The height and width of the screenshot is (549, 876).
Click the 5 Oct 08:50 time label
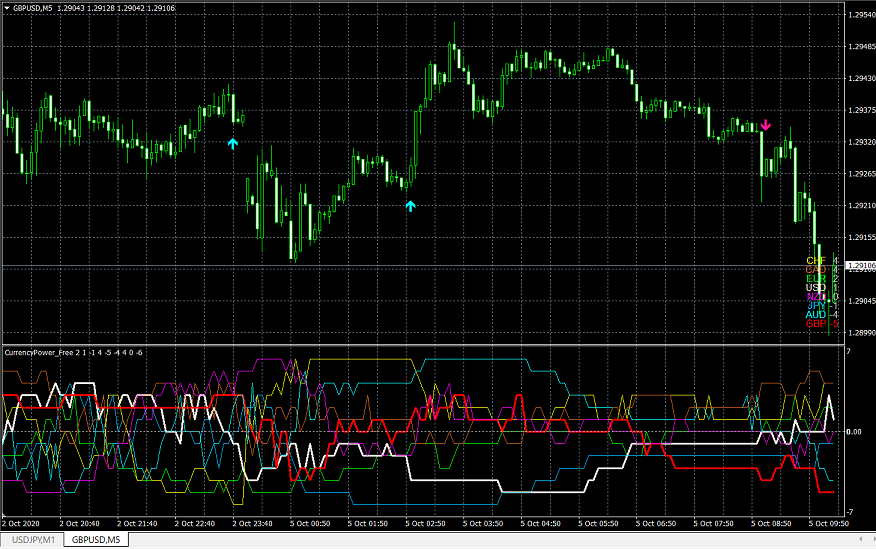pyautogui.click(x=771, y=524)
